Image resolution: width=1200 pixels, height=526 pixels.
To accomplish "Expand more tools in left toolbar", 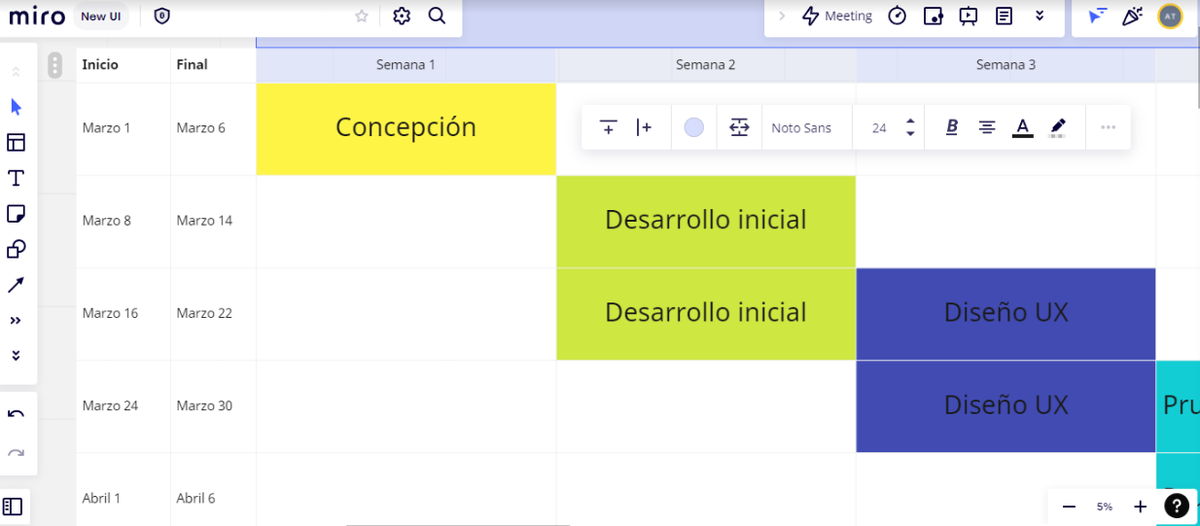I will pos(16,321).
